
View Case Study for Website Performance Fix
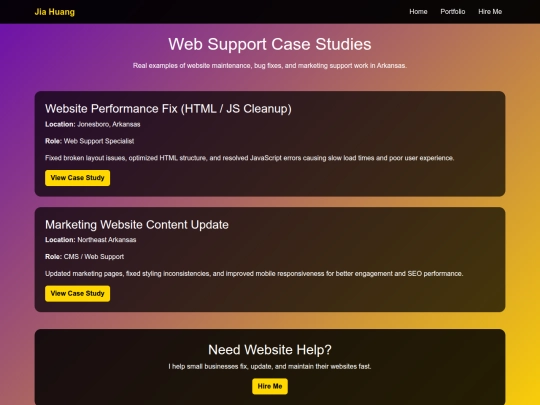click(77, 178)
